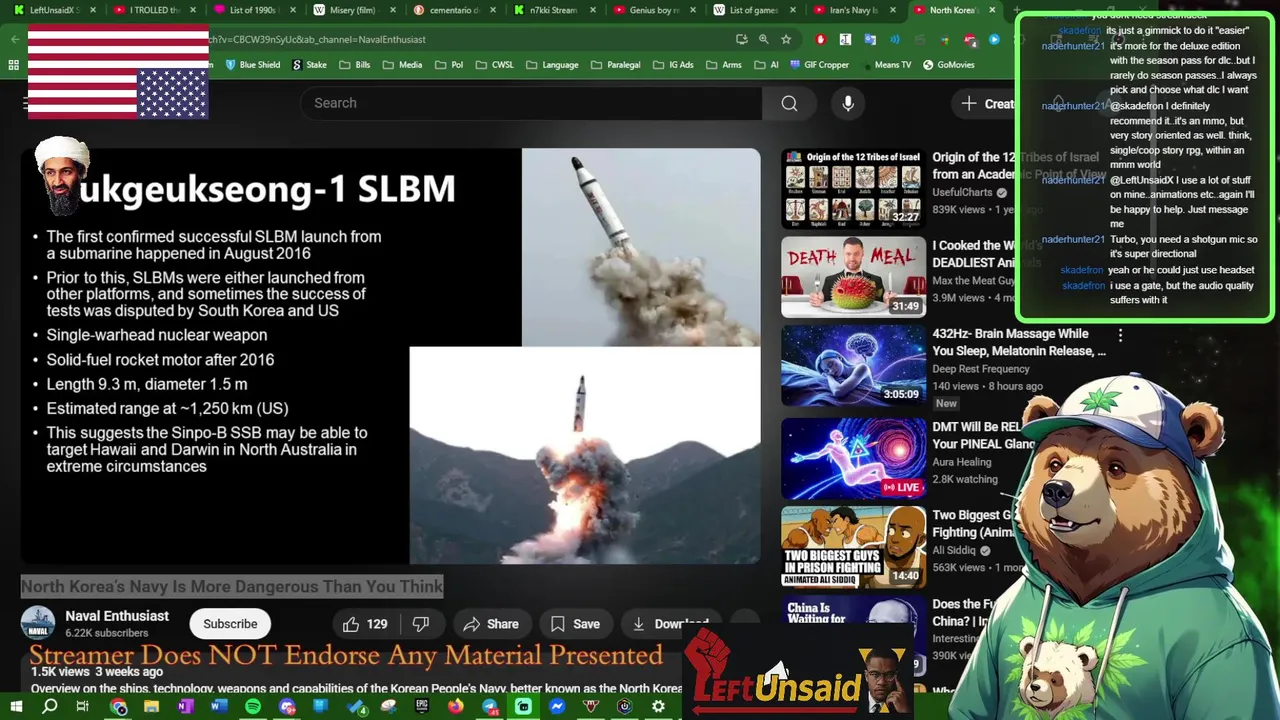
Task: Launch OneNote from taskbar
Action: tap(185, 707)
